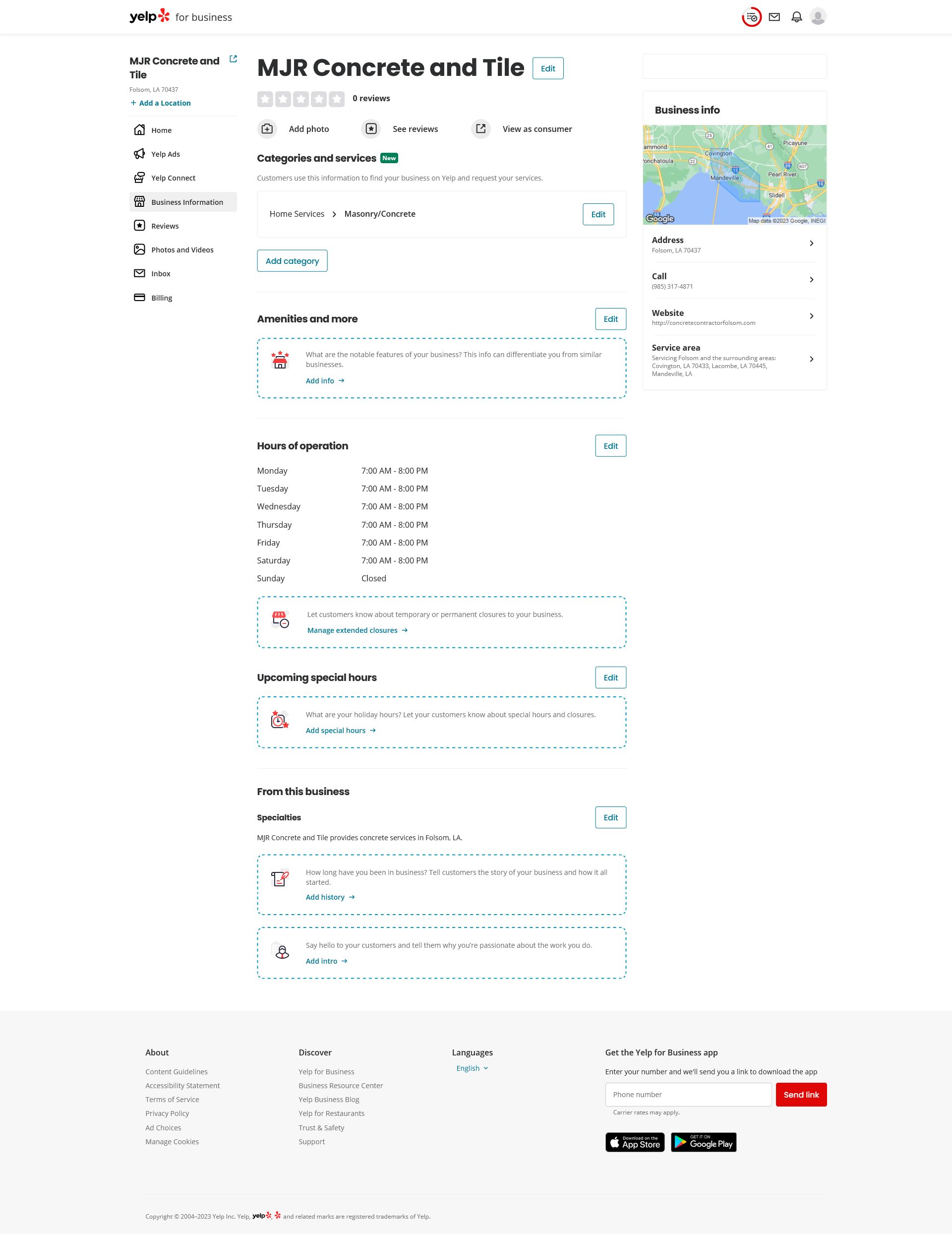Image resolution: width=952 pixels, height=1234 pixels.
Task: Click the See reviews star icon
Action: (x=370, y=129)
